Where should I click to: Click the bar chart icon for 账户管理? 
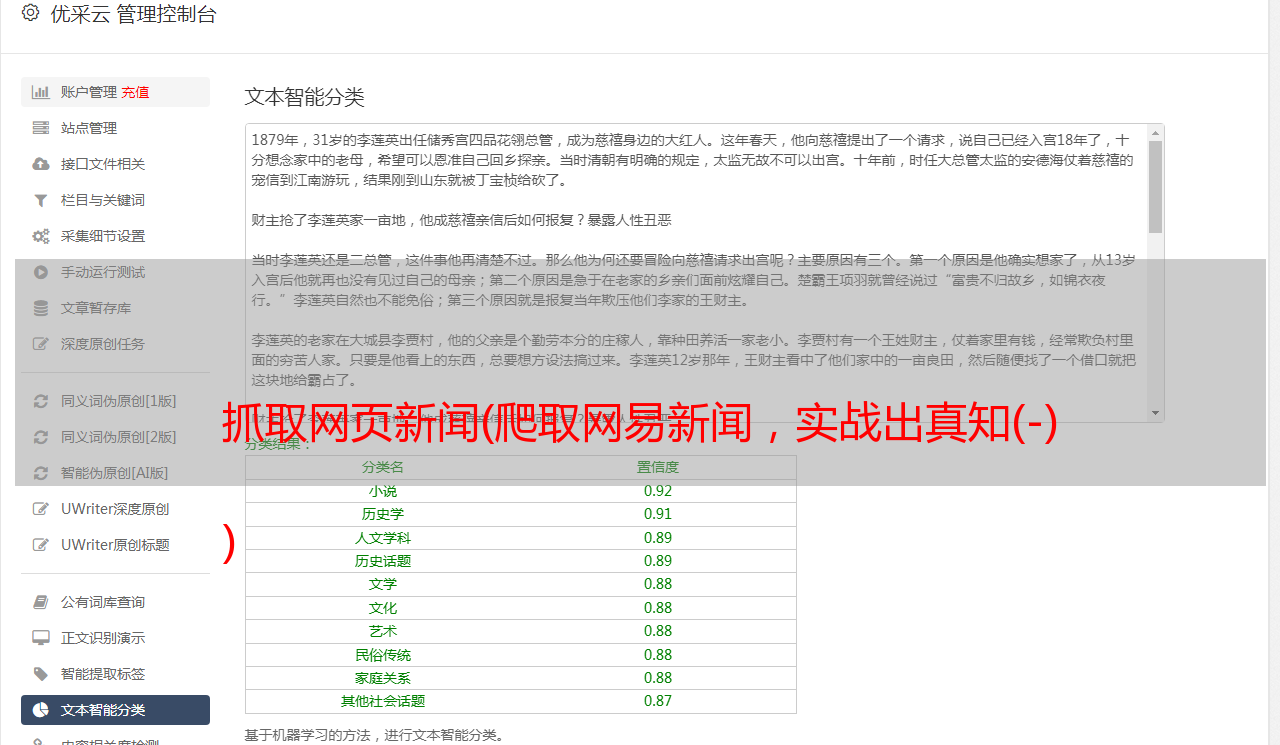pos(41,92)
